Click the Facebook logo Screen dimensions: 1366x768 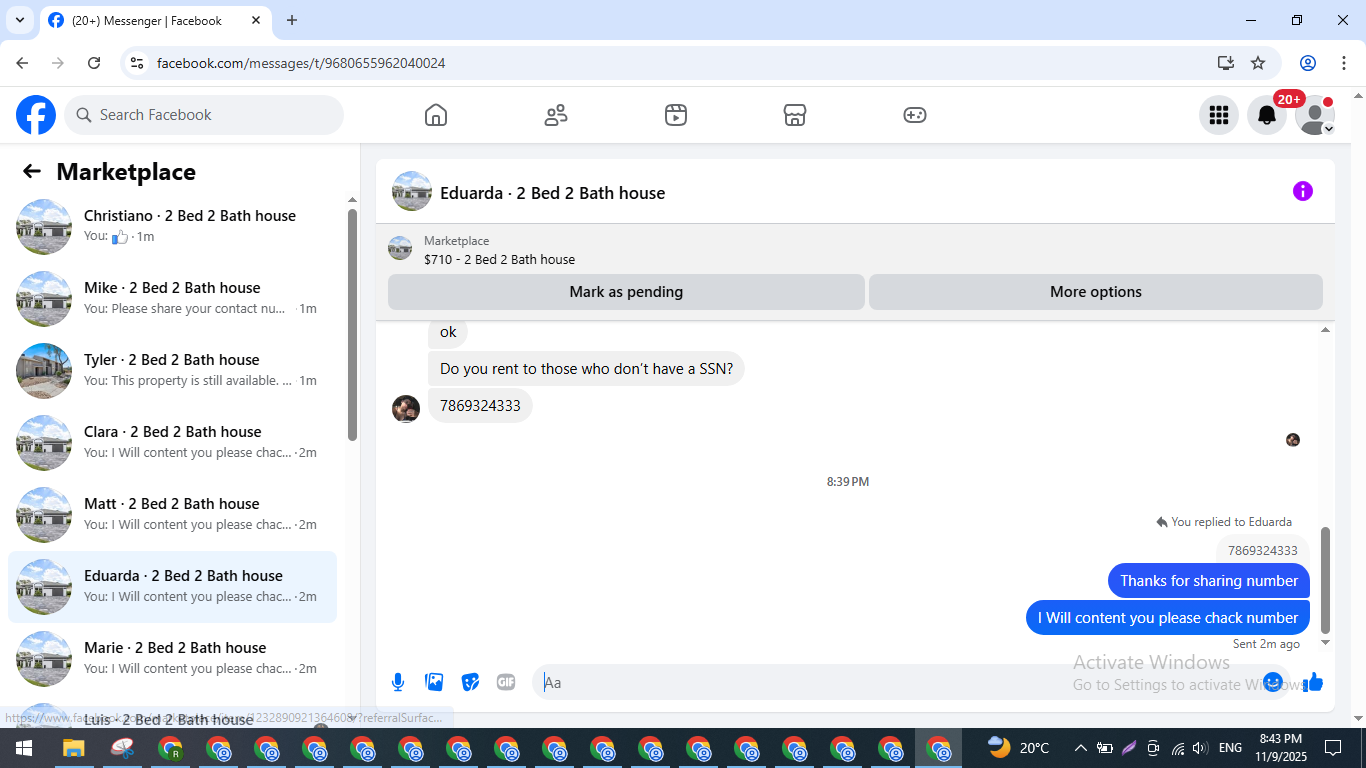pos(36,115)
